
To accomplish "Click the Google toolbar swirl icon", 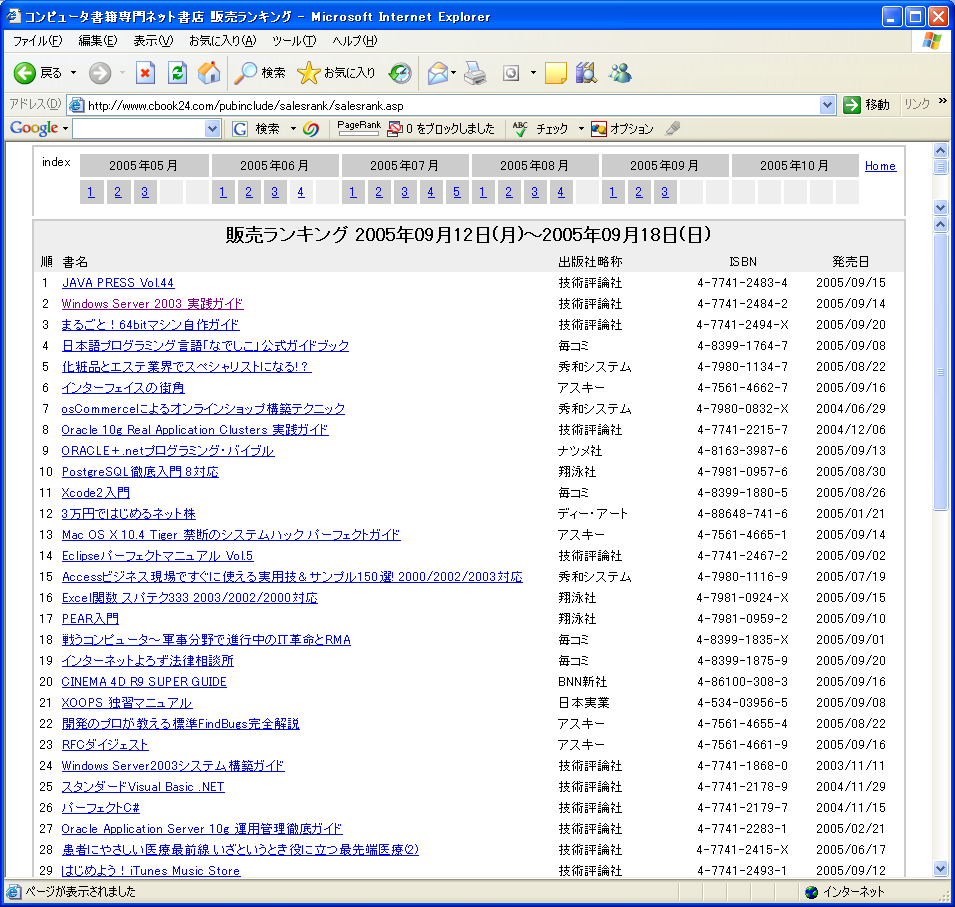I will [311, 129].
